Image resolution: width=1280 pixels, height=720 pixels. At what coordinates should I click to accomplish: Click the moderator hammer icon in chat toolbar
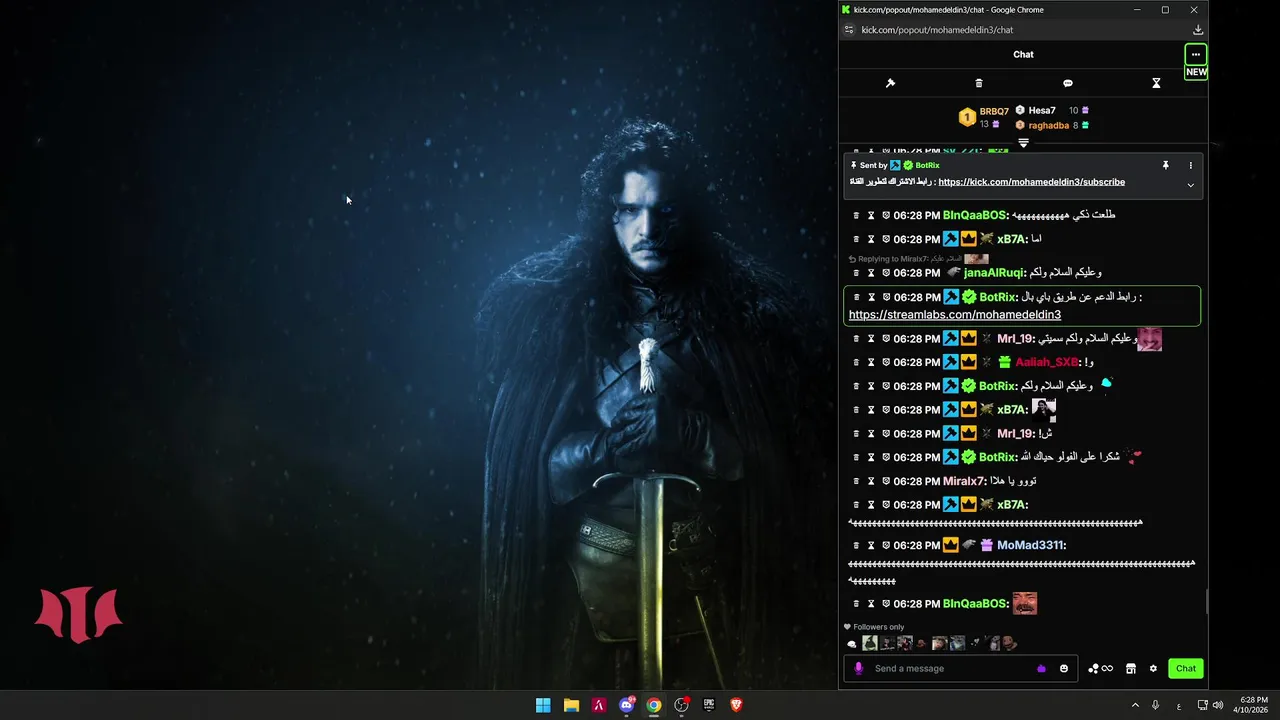[890, 83]
